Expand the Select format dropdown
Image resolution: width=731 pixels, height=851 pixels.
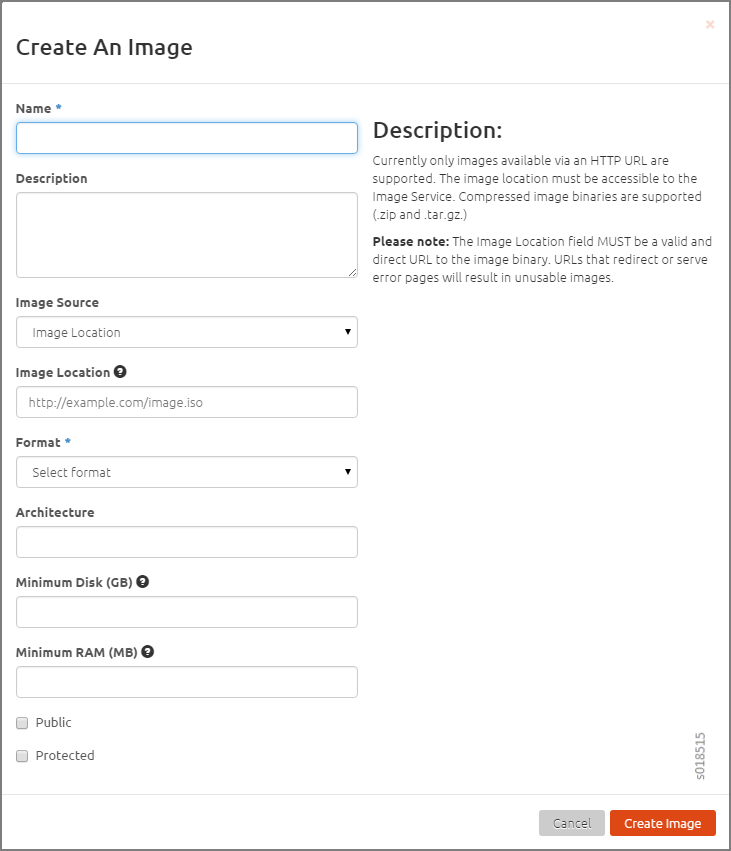pyautogui.click(x=187, y=472)
